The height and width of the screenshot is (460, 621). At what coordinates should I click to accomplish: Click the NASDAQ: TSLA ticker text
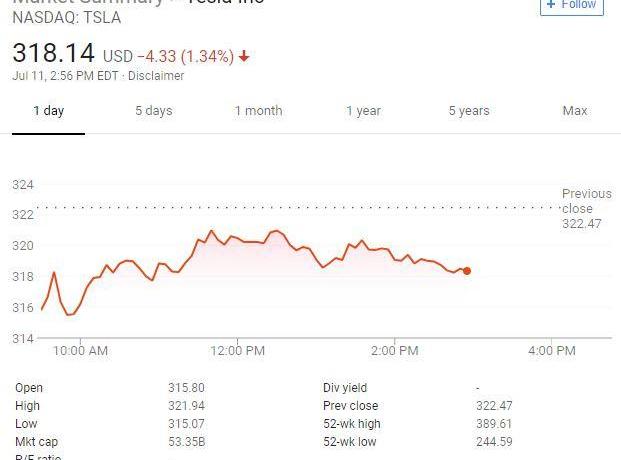pos(58,17)
